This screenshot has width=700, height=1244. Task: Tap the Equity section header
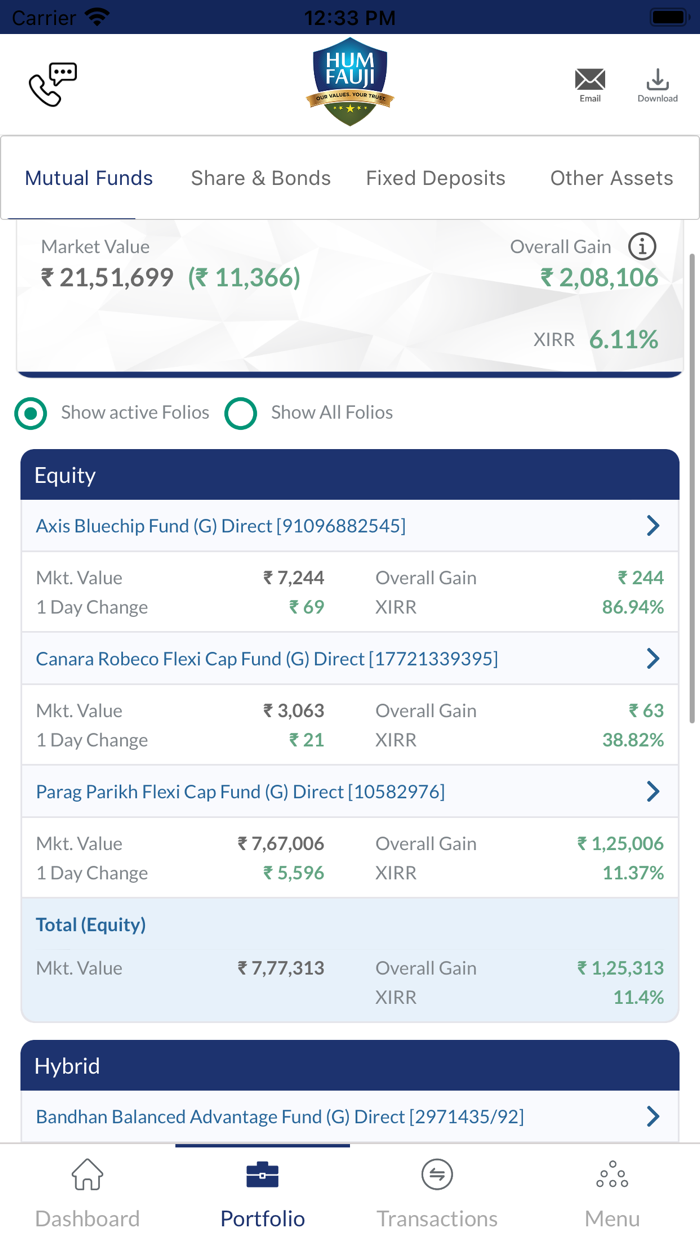coord(350,475)
